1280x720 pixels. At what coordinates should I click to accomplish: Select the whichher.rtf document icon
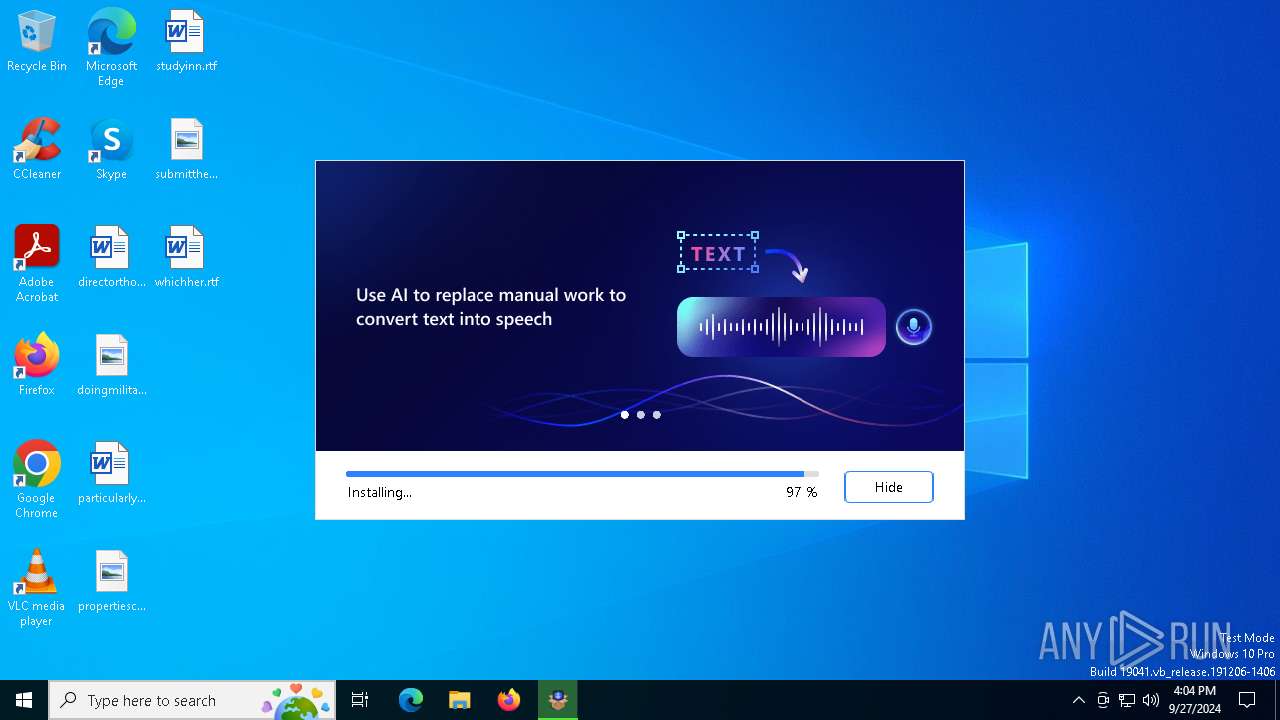186,257
